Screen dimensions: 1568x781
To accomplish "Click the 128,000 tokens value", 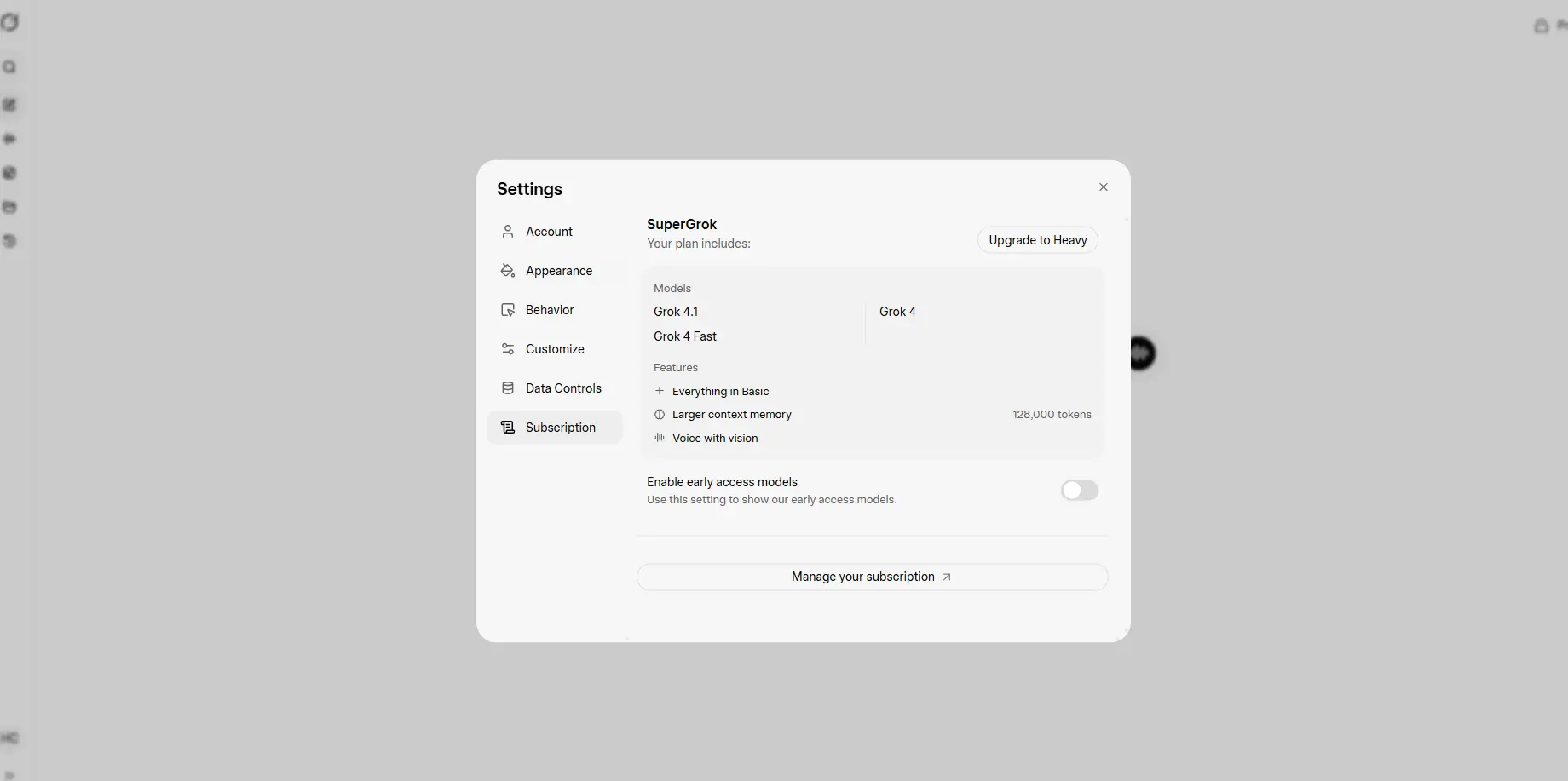I will 1052,415.
